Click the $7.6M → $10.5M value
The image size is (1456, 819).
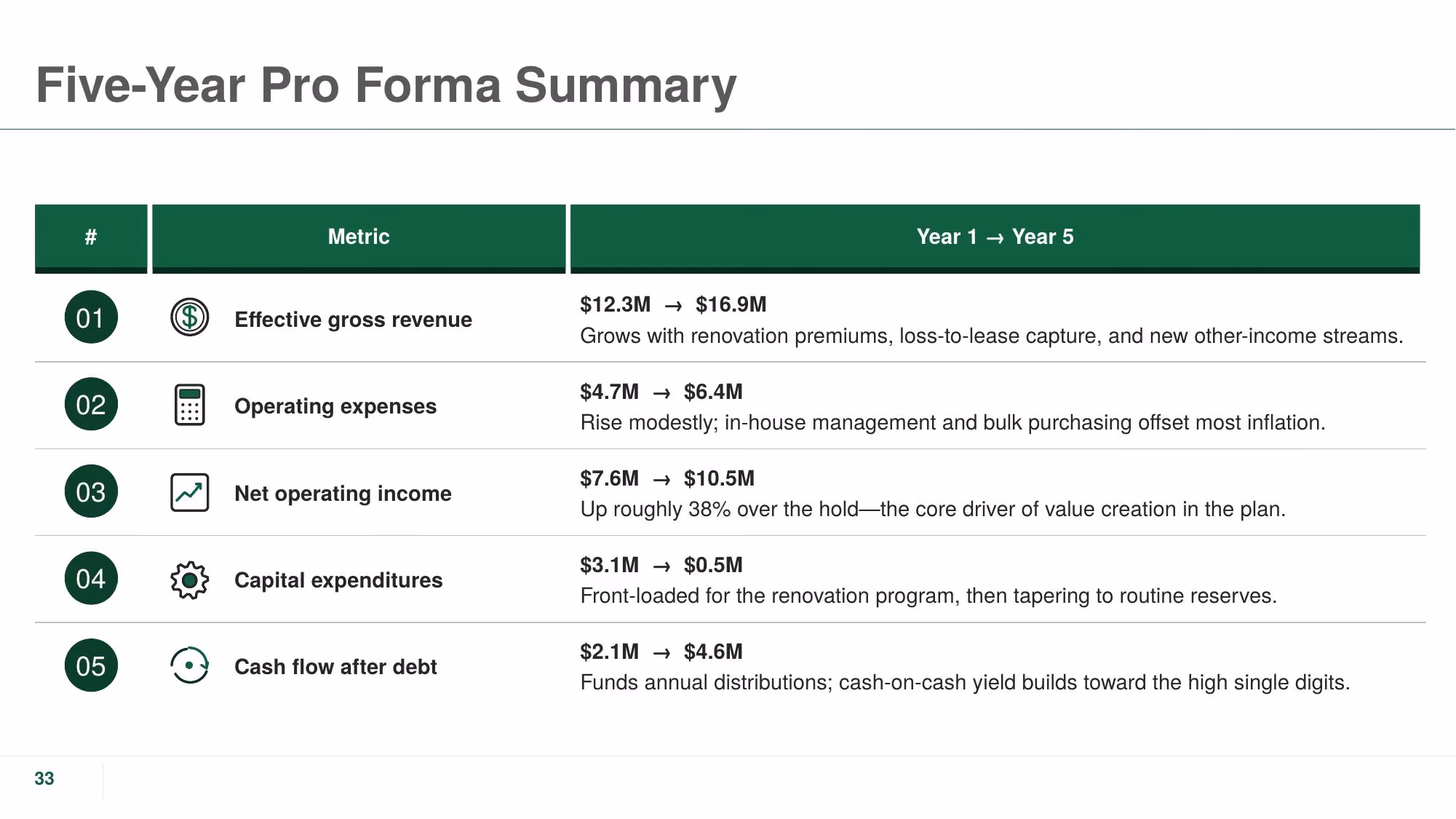point(667,478)
